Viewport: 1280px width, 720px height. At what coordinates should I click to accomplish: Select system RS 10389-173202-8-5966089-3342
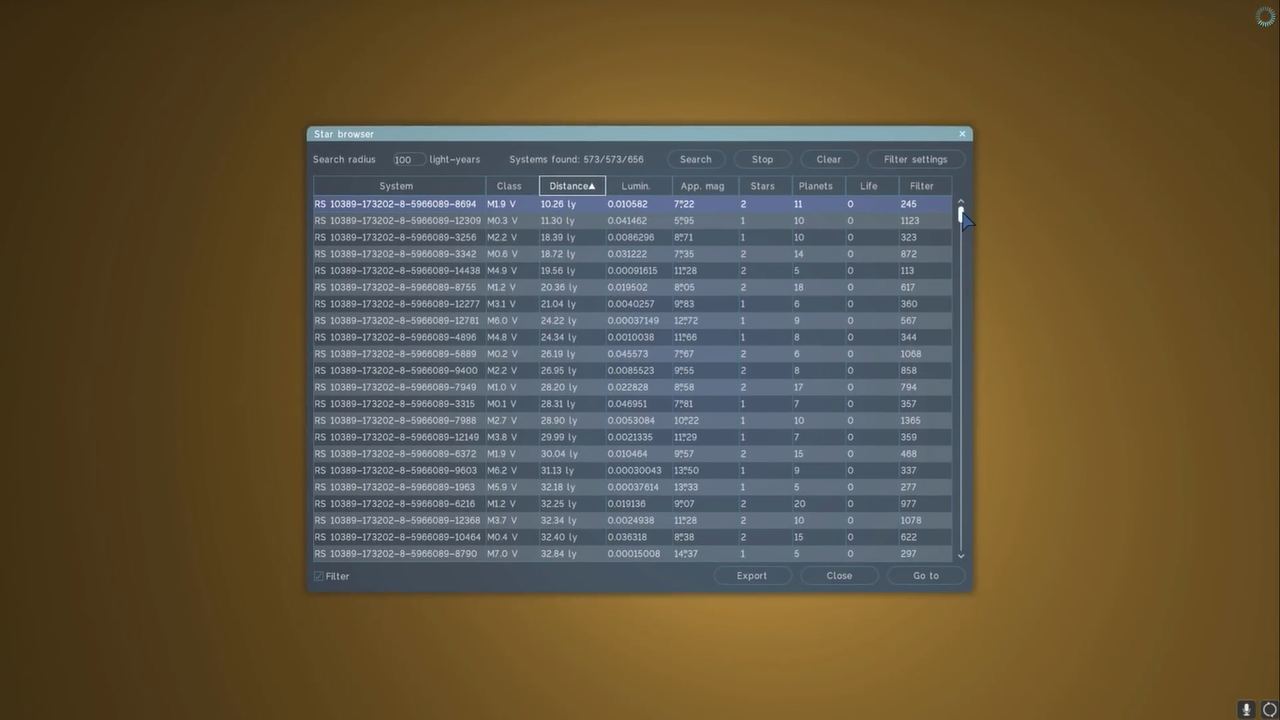[x=632, y=254]
